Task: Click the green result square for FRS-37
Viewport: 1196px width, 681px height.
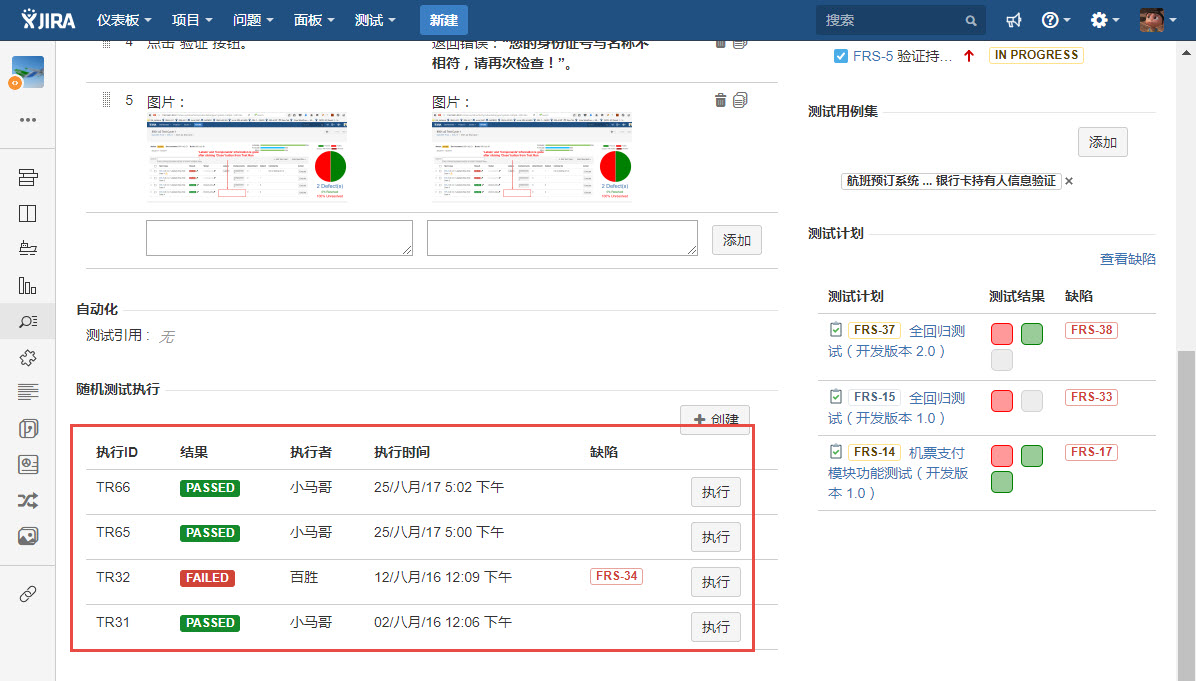Action: point(1031,333)
